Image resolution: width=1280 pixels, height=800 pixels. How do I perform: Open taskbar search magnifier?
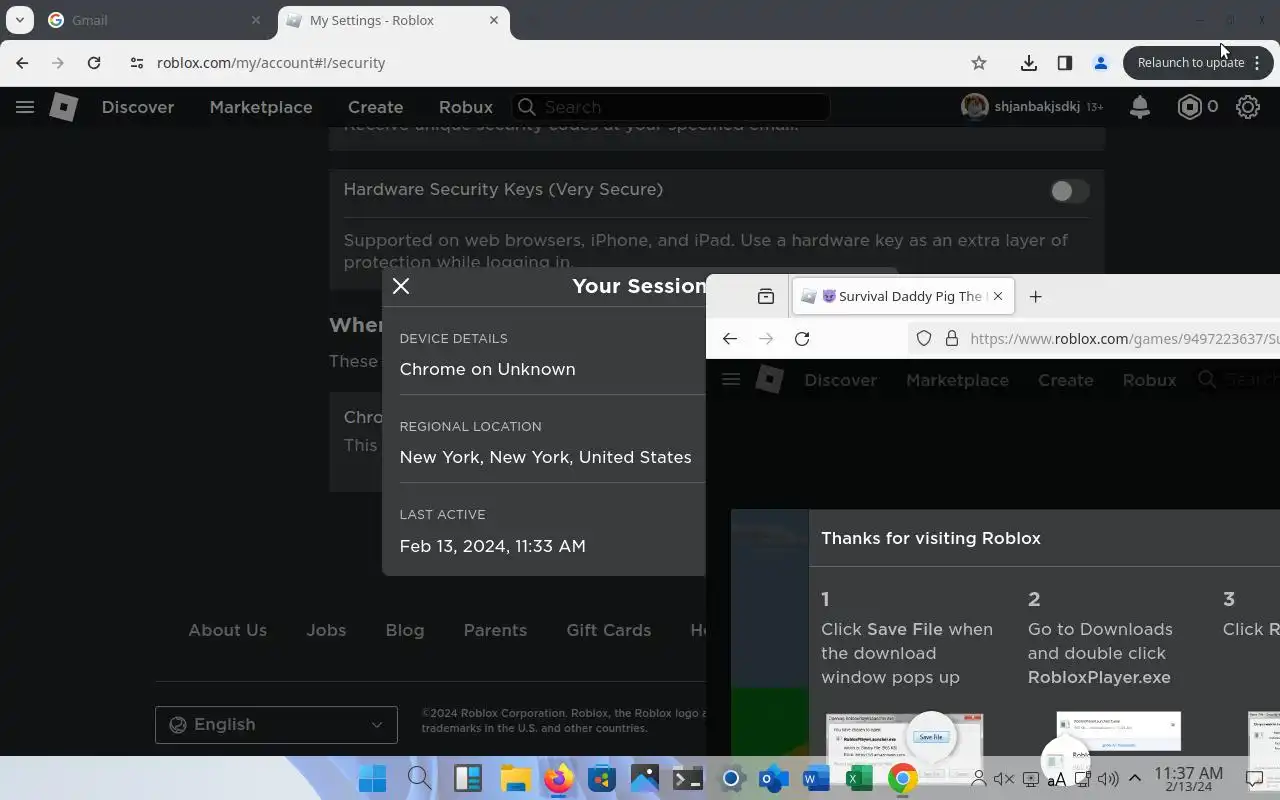419,778
